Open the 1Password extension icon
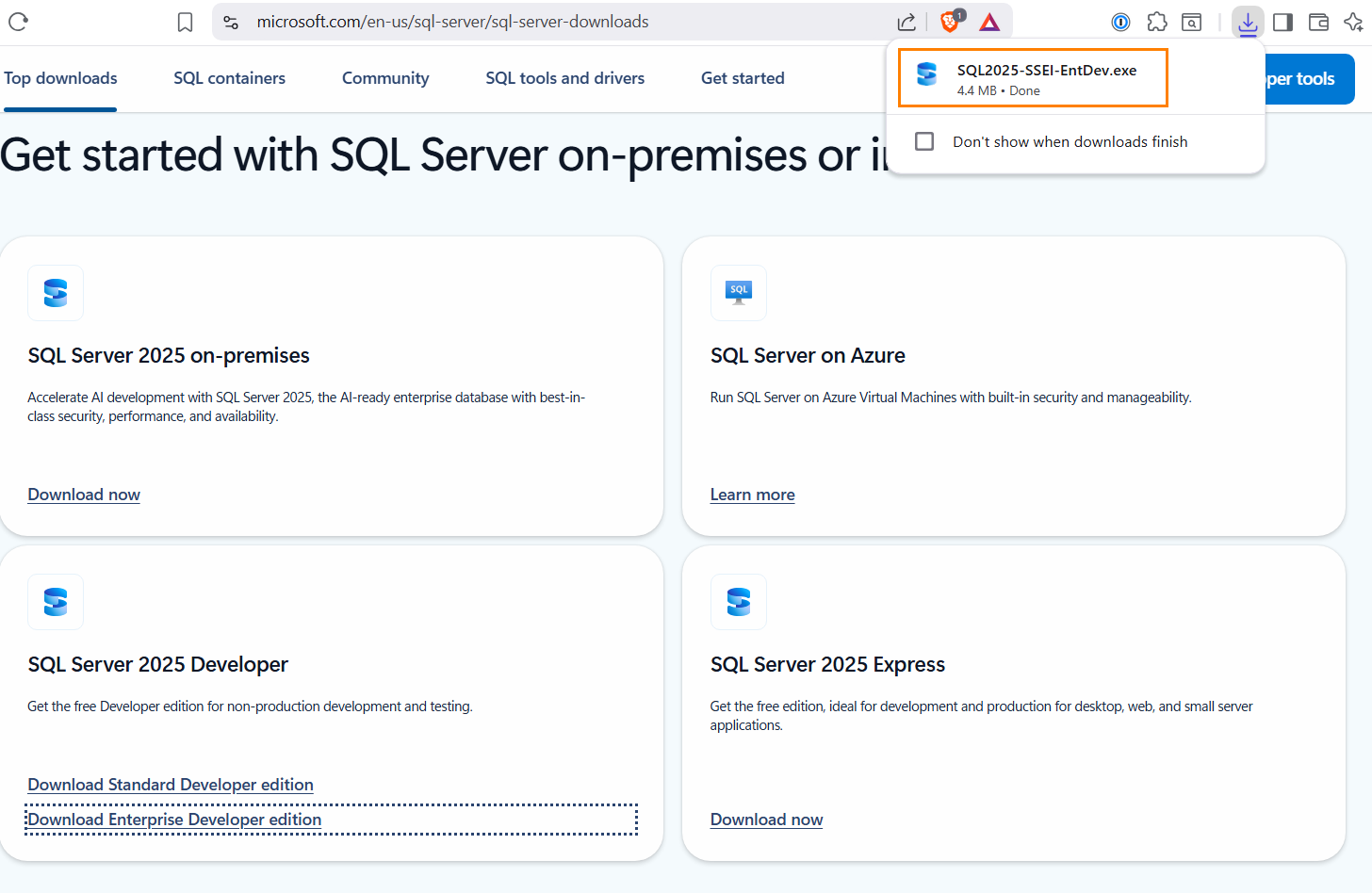The height and width of the screenshot is (893, 1372). [x=1120, y=22]
